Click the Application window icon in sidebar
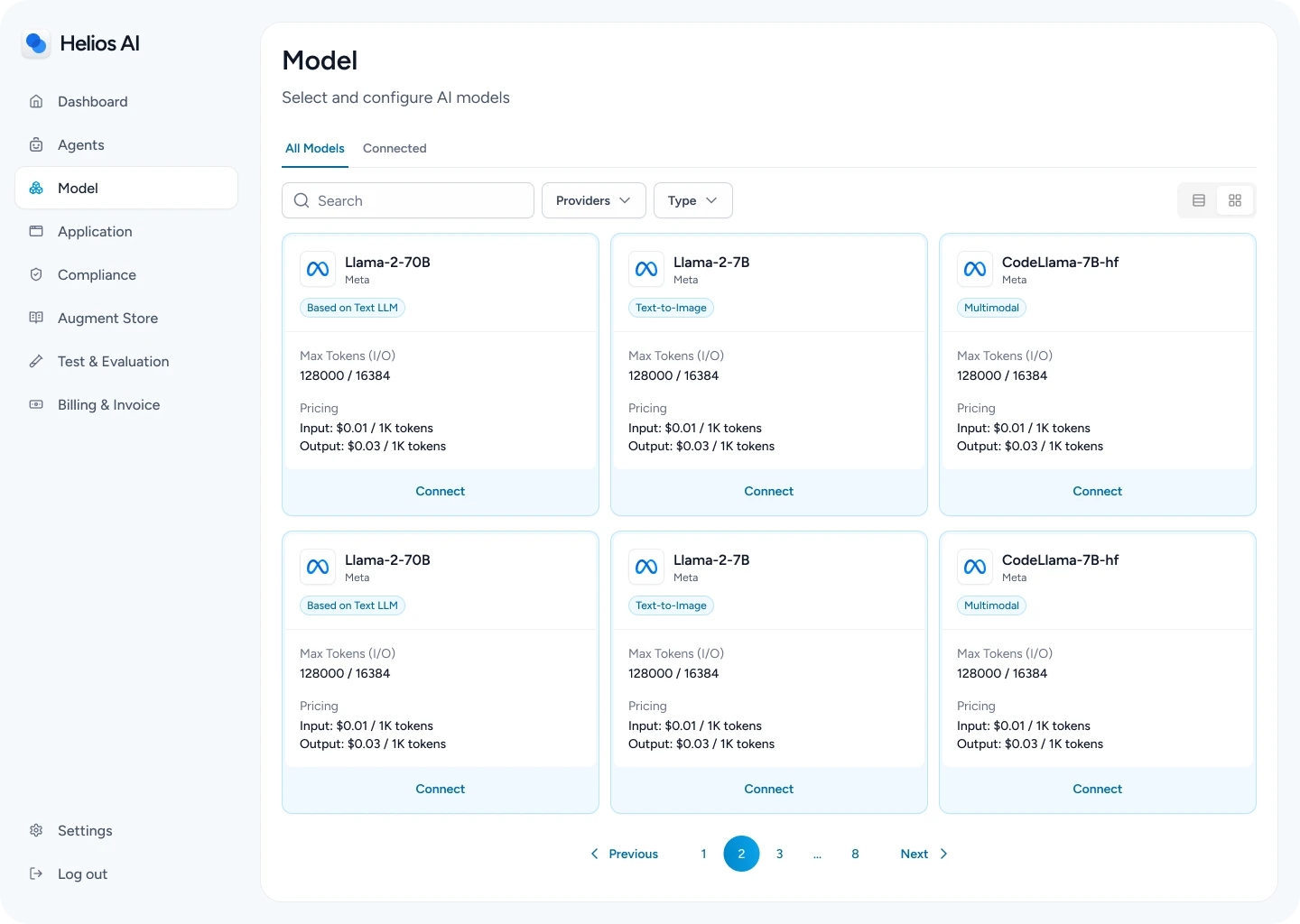1300x924 pixels. pos(36,231)
